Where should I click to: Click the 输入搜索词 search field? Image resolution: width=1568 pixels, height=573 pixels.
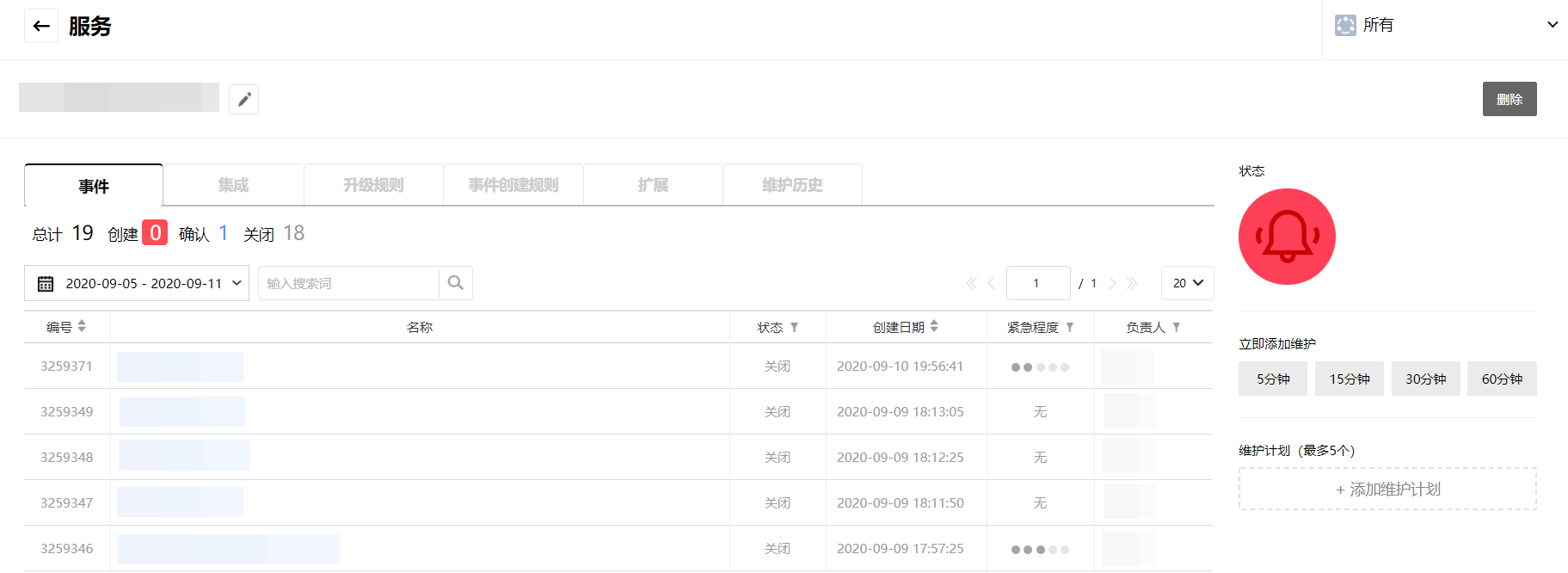point(348,283)
